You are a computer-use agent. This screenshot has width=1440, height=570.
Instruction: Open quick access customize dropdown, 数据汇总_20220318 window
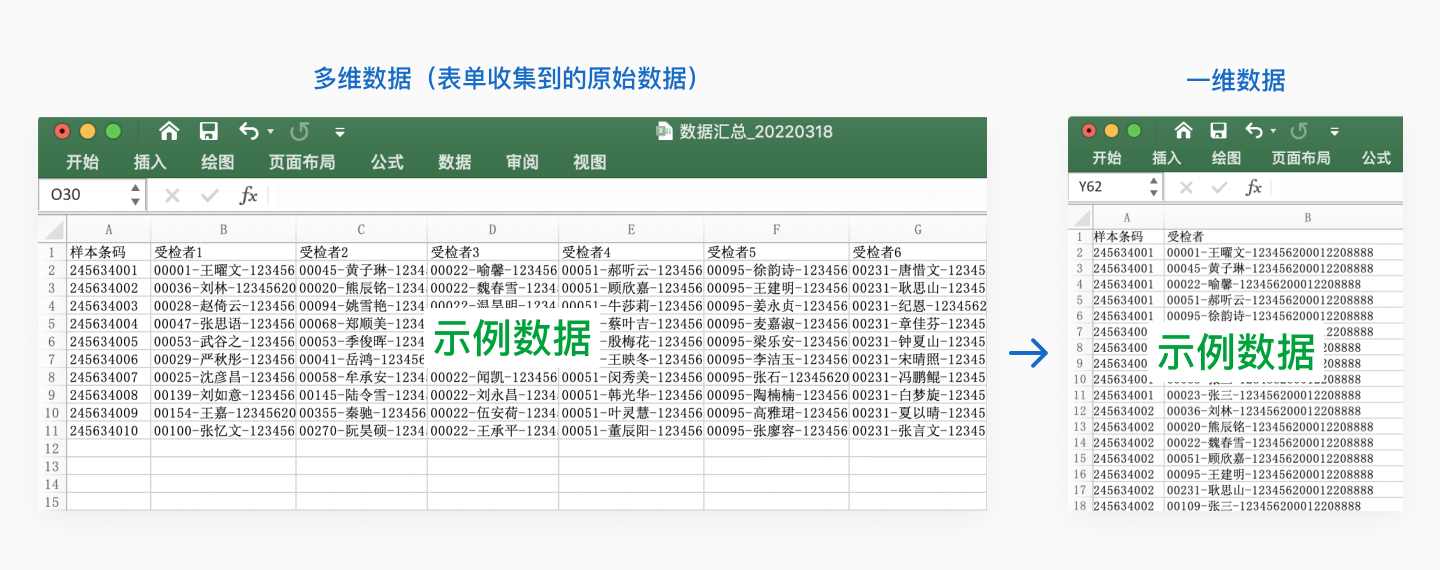coord(340,132)
